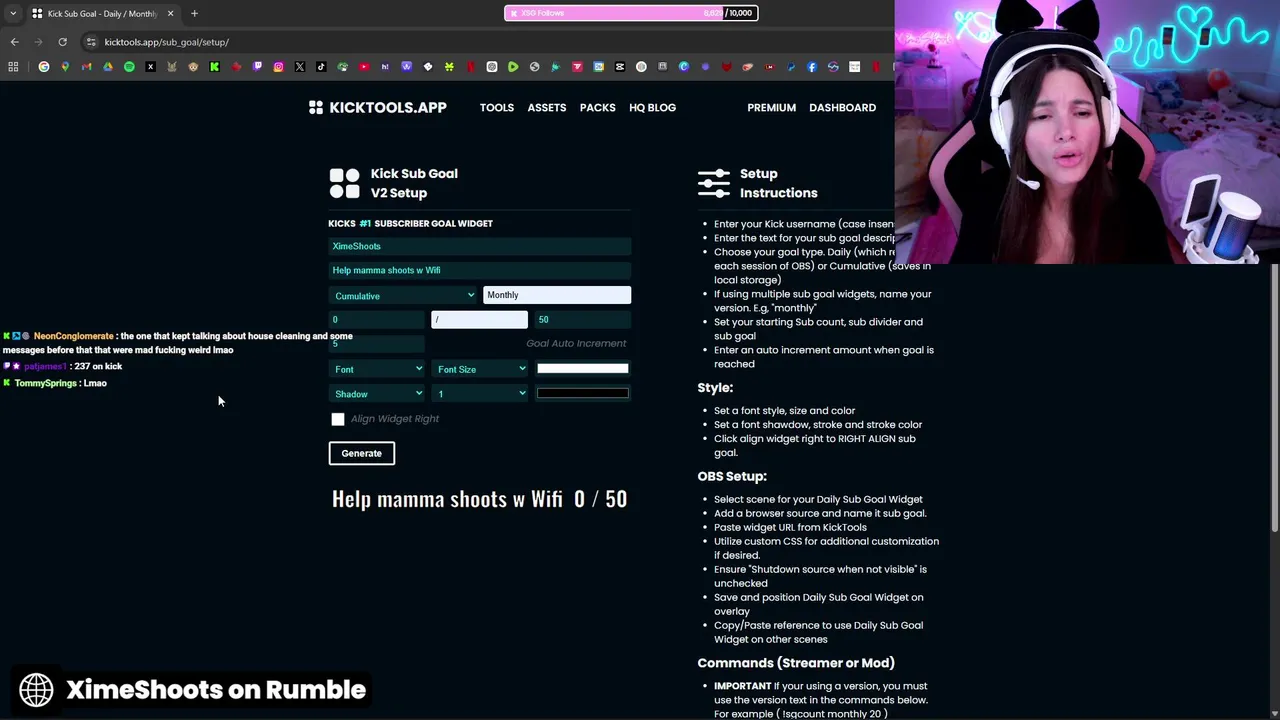The width and height of the screenshot is (1280, 720).
Task: Click the KICKTOOLS.APP logo
Action: [x=378, y=107]
